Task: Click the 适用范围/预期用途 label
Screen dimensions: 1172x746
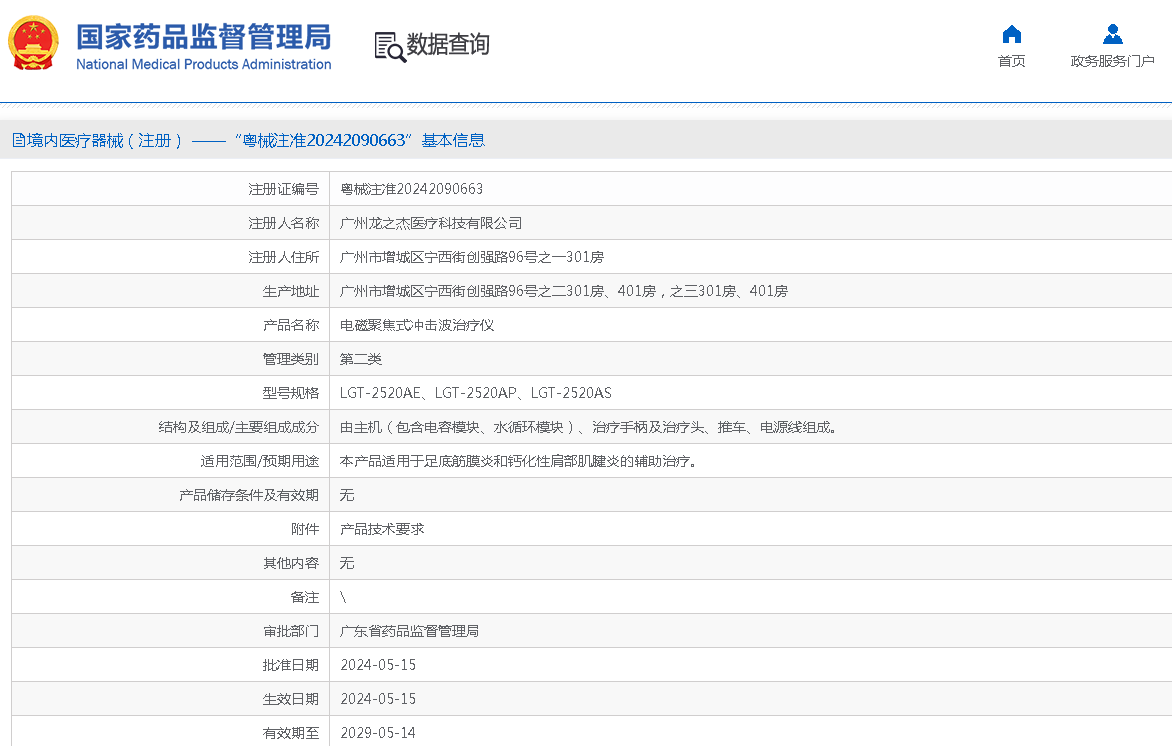Action: [259, 461]
